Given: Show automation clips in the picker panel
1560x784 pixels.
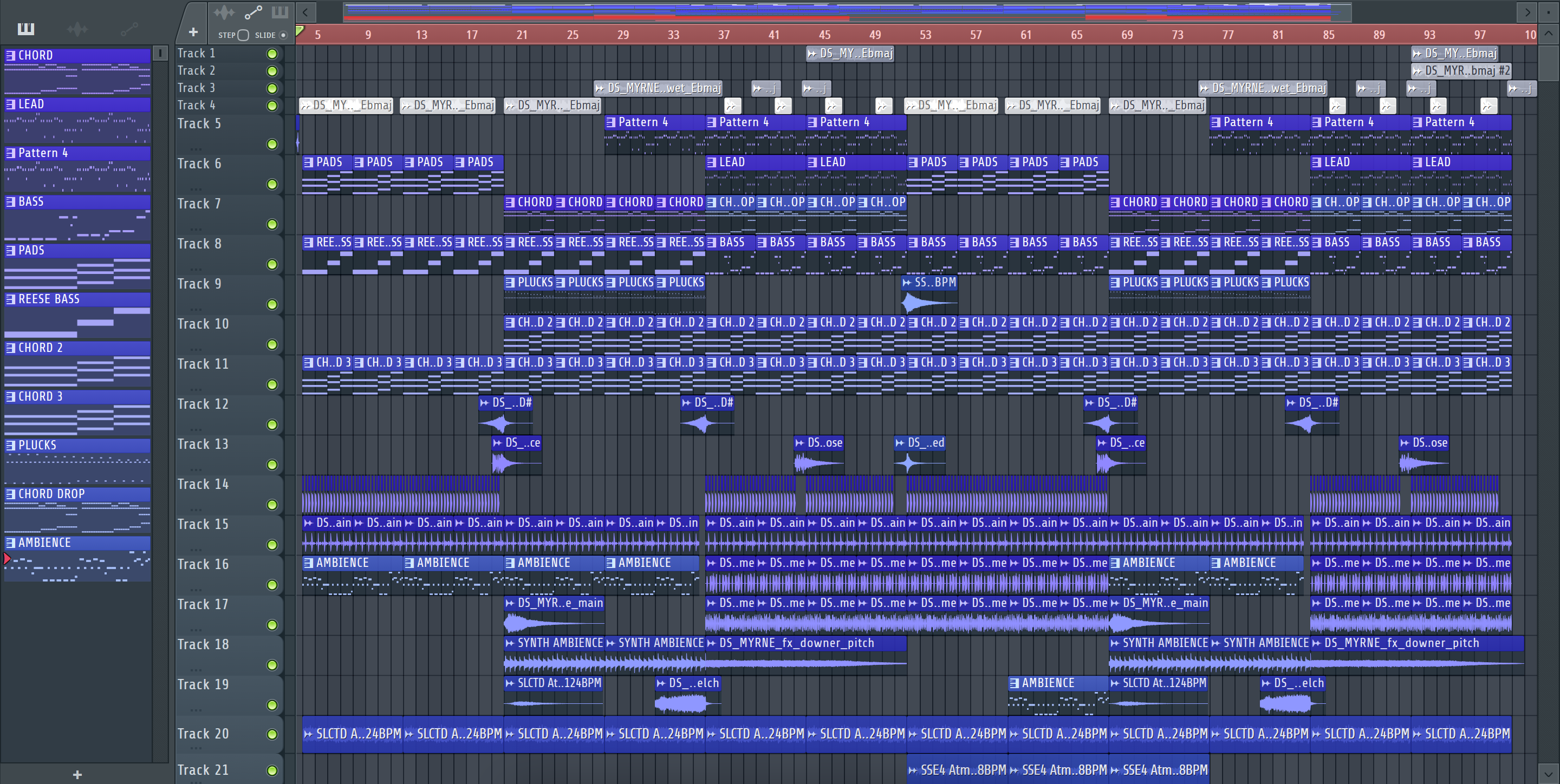Looking at the screenshot, I should pos(129,29).
